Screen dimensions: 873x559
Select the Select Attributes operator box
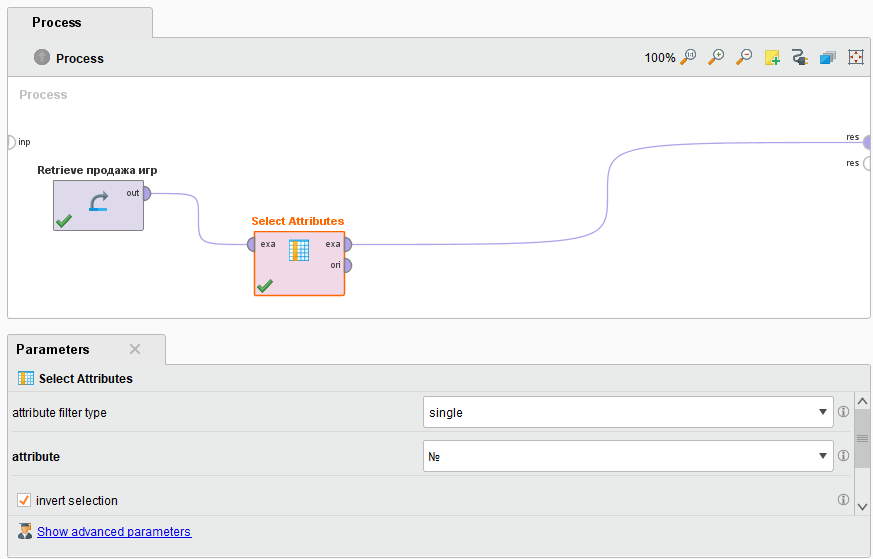(300, 263)
